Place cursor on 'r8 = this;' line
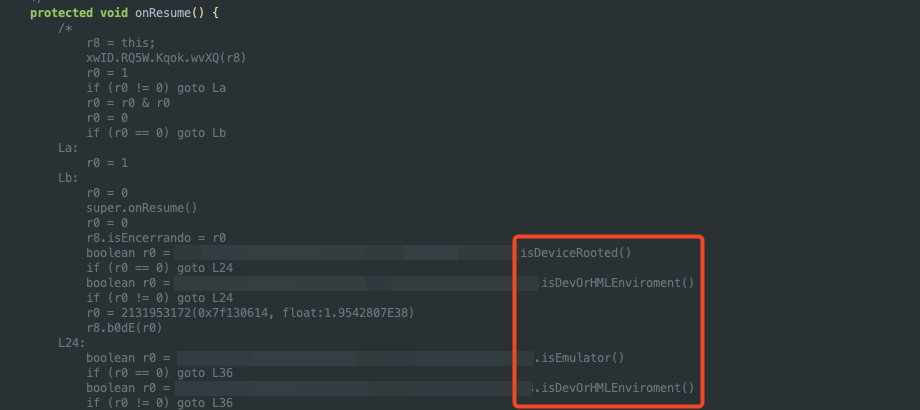Screen dimensions: 920x410 [121, 43]
